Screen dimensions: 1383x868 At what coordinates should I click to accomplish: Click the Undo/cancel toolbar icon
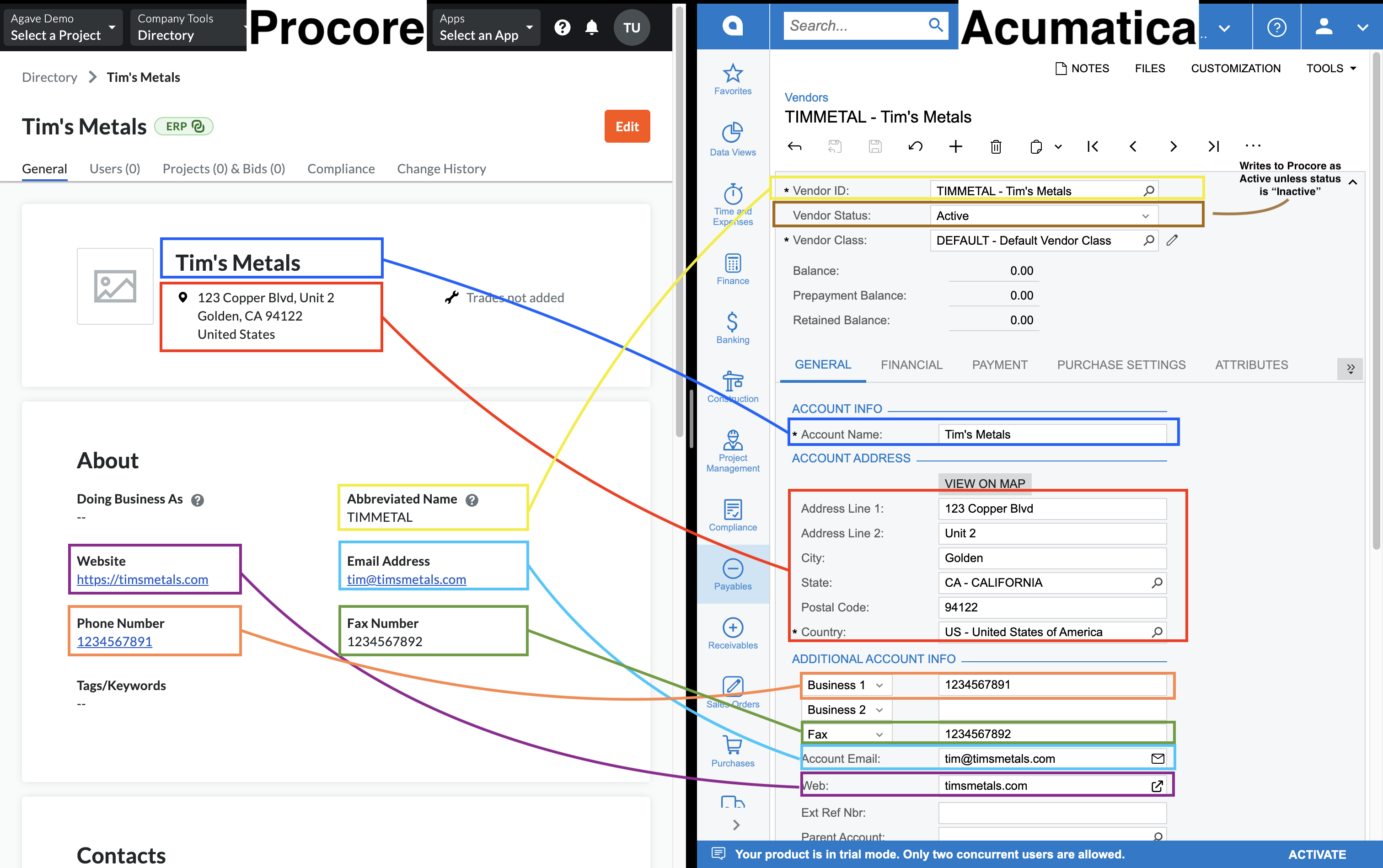coord(915,146)
